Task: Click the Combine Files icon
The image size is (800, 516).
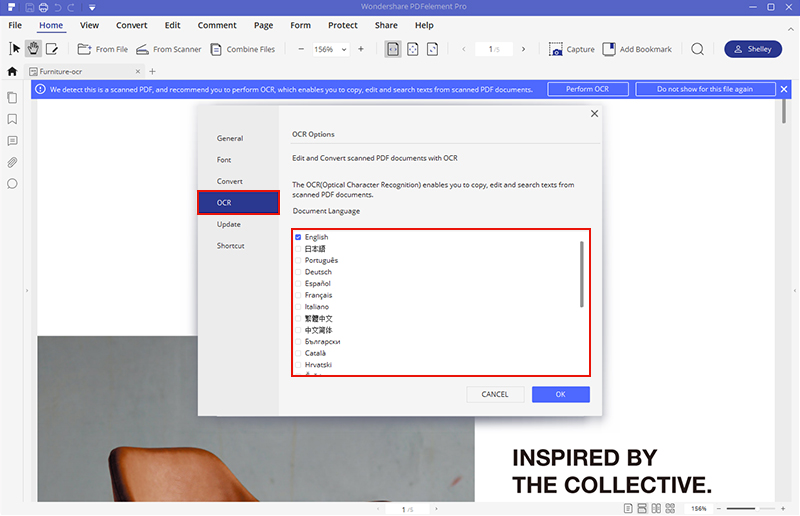Action: click(217, 49)
